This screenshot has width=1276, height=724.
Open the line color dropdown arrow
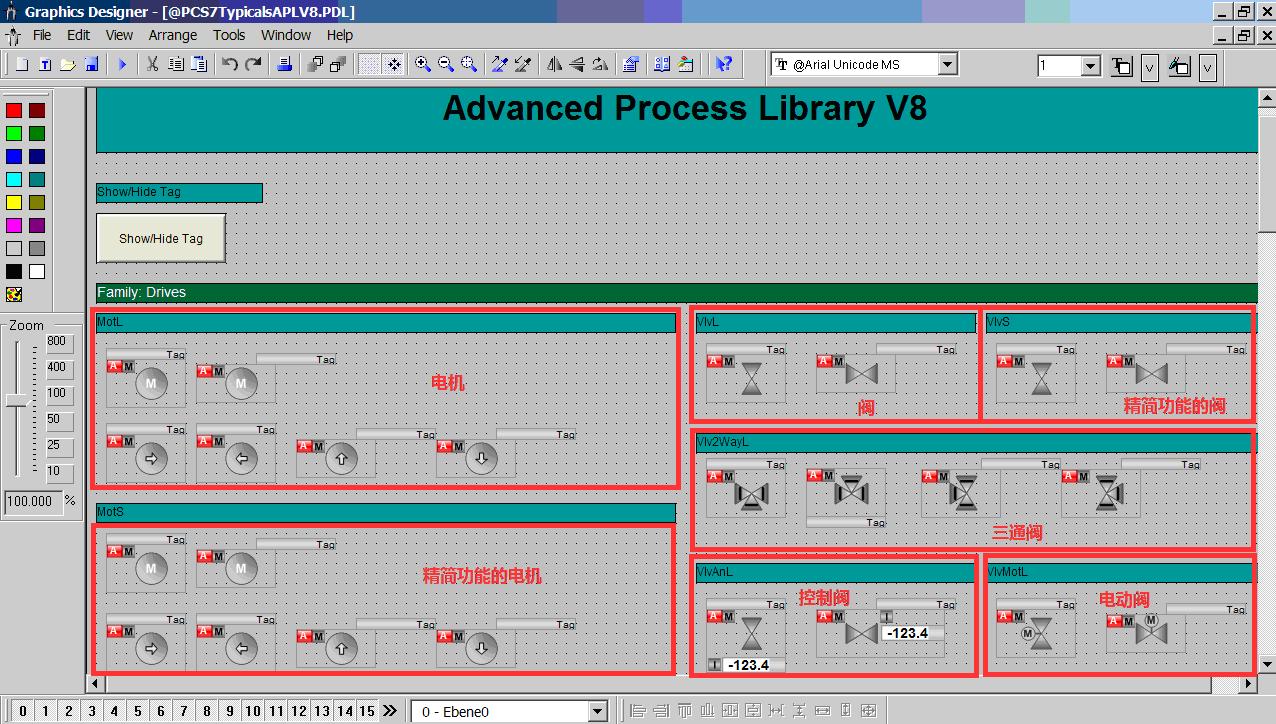click(1150, 67)
